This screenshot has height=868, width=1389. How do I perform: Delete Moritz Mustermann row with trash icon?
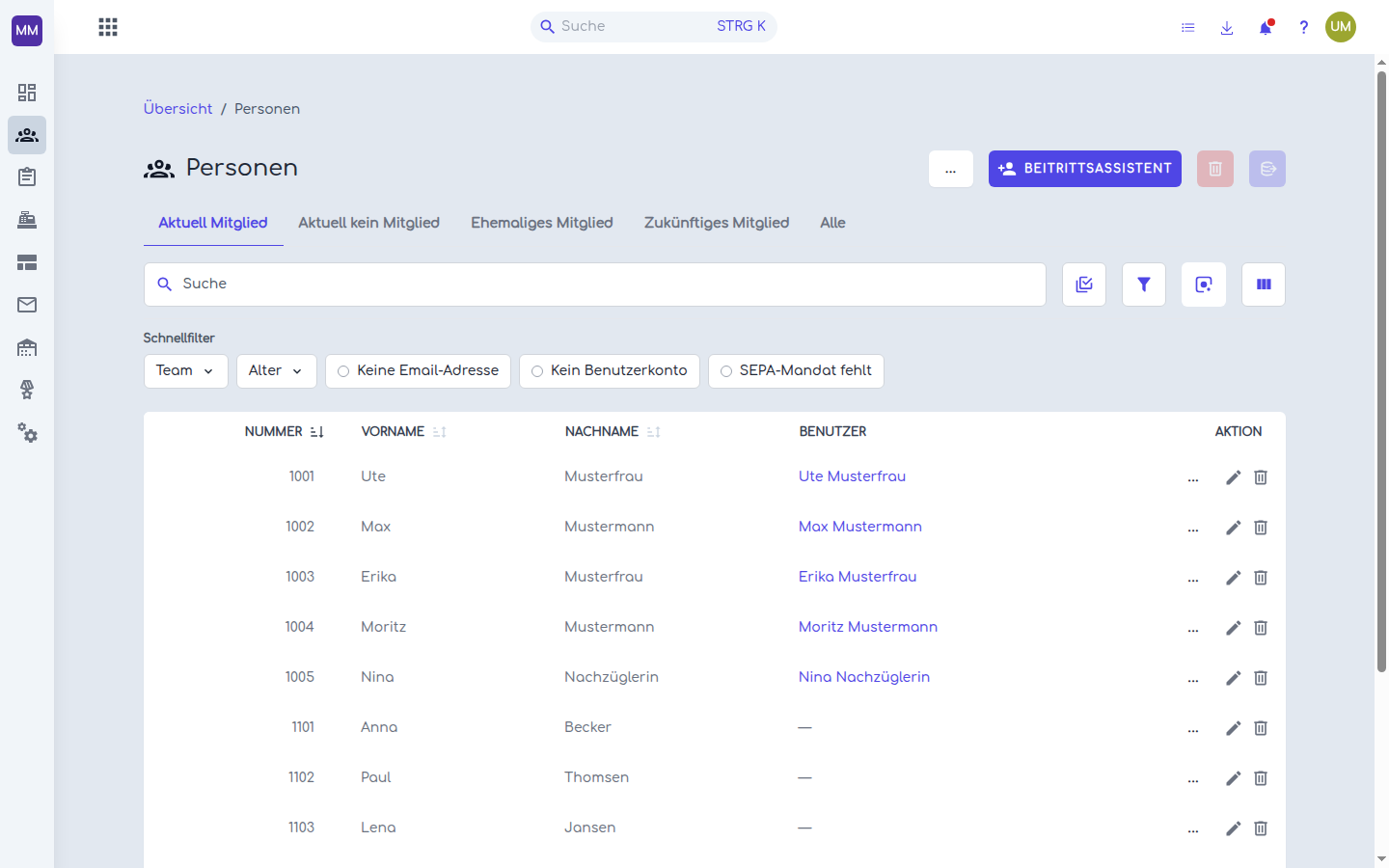1261,628
